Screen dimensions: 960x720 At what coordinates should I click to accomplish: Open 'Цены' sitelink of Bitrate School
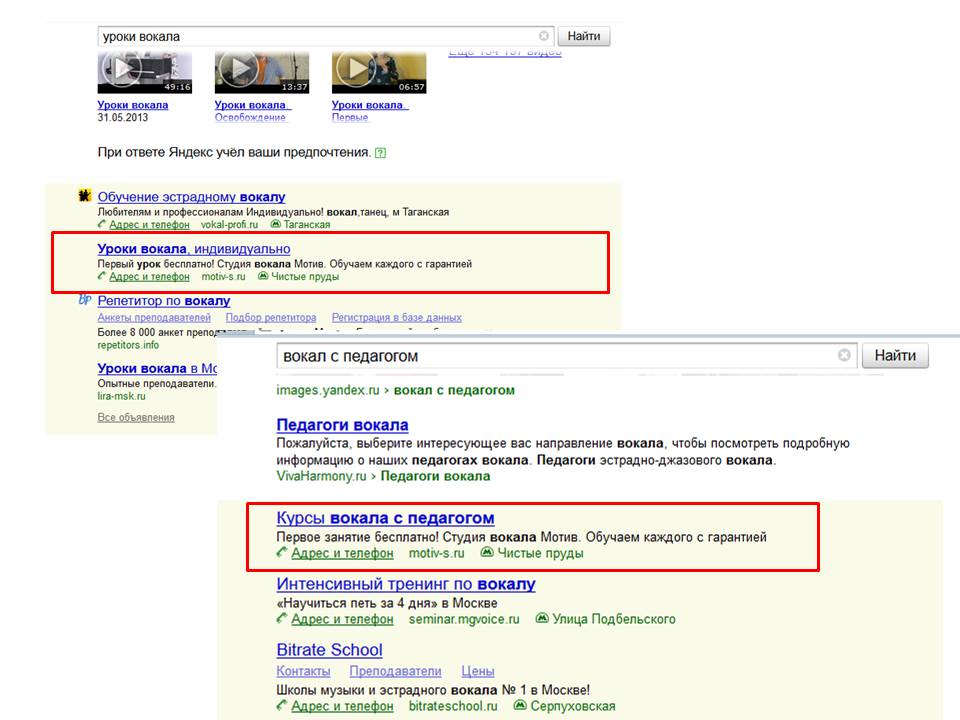coord(478,672)
